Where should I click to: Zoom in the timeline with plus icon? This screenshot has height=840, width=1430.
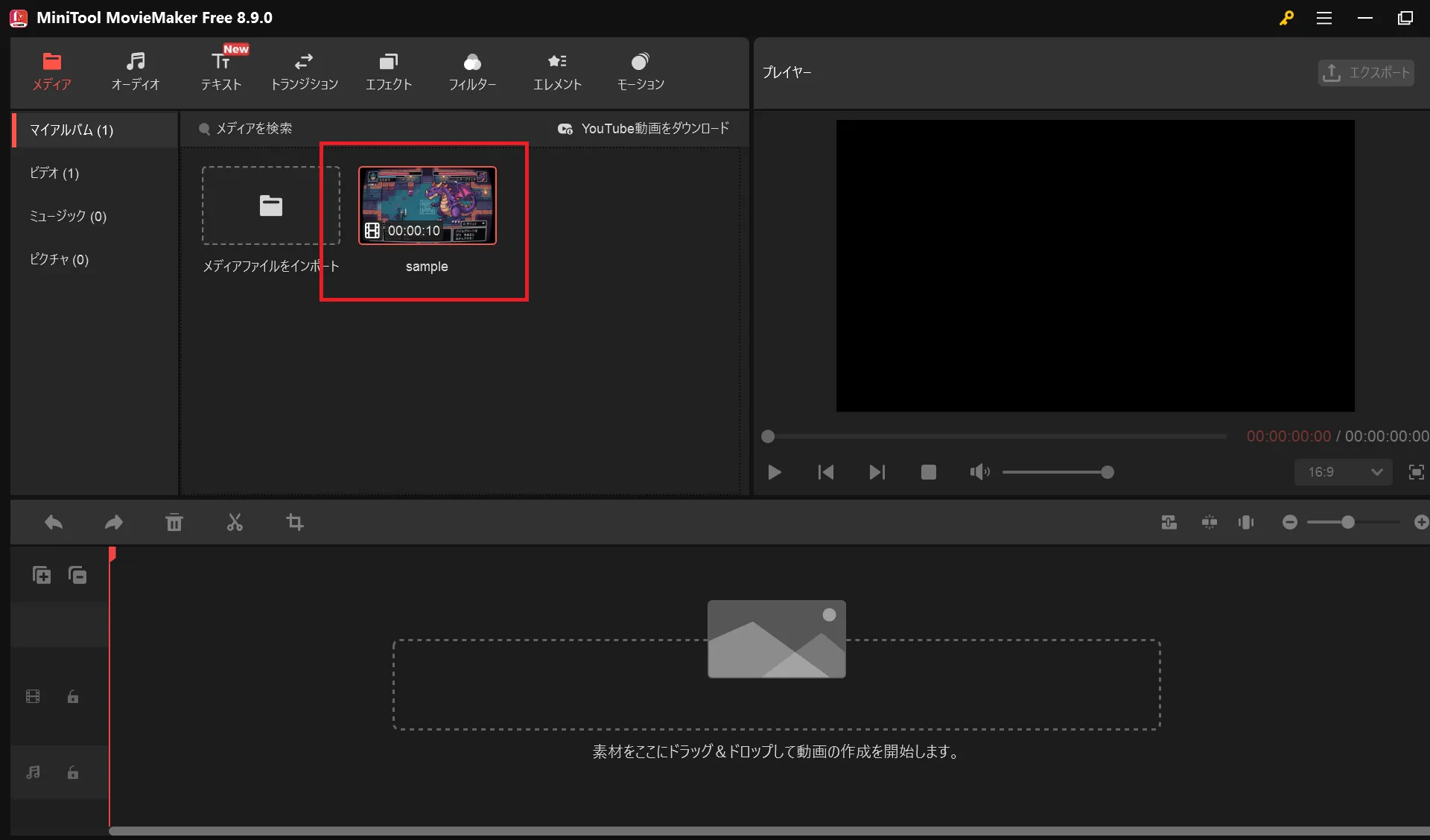1421,523
